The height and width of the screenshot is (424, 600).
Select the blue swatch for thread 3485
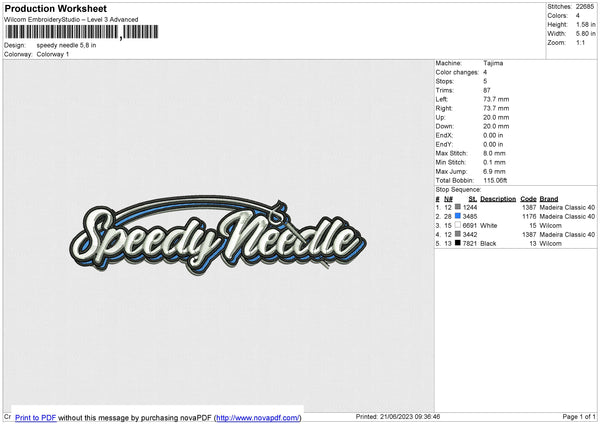click(x=458, y=216)
